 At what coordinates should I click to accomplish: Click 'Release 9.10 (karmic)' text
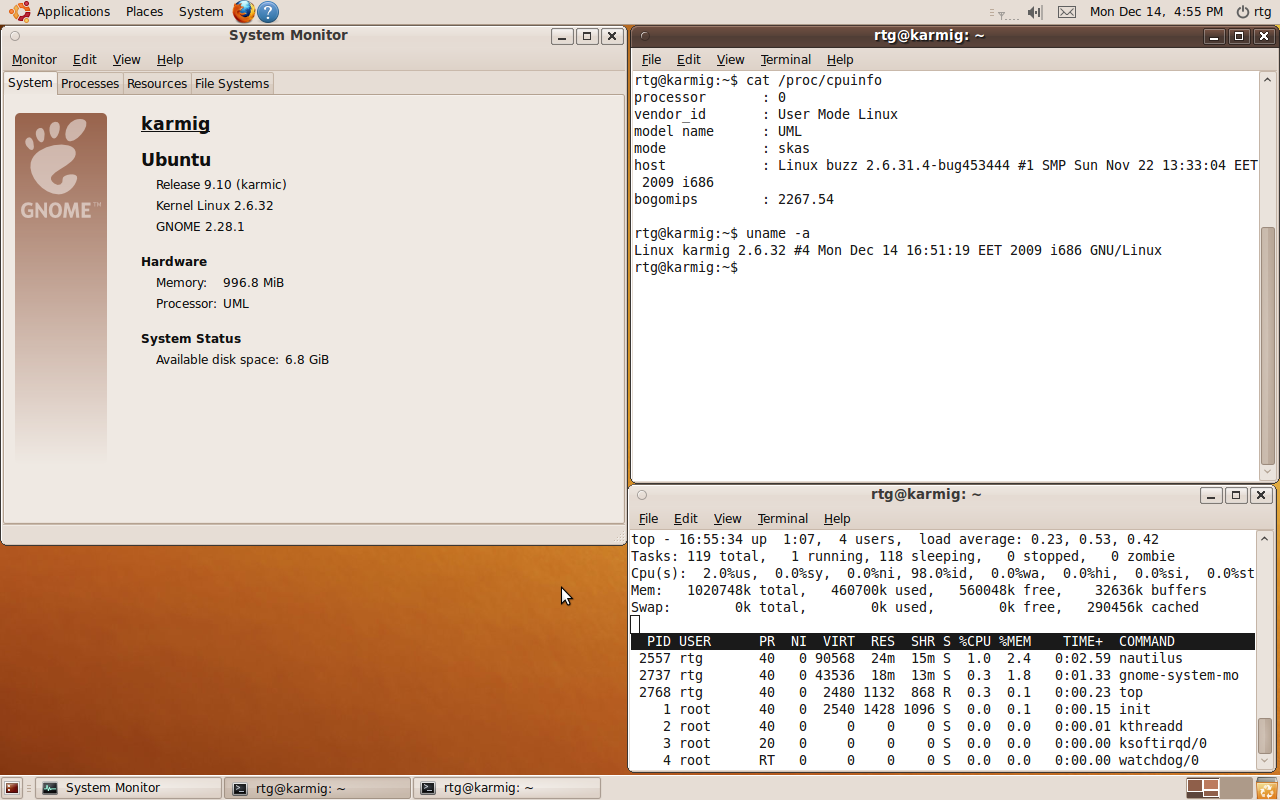[x=221, y=185]
